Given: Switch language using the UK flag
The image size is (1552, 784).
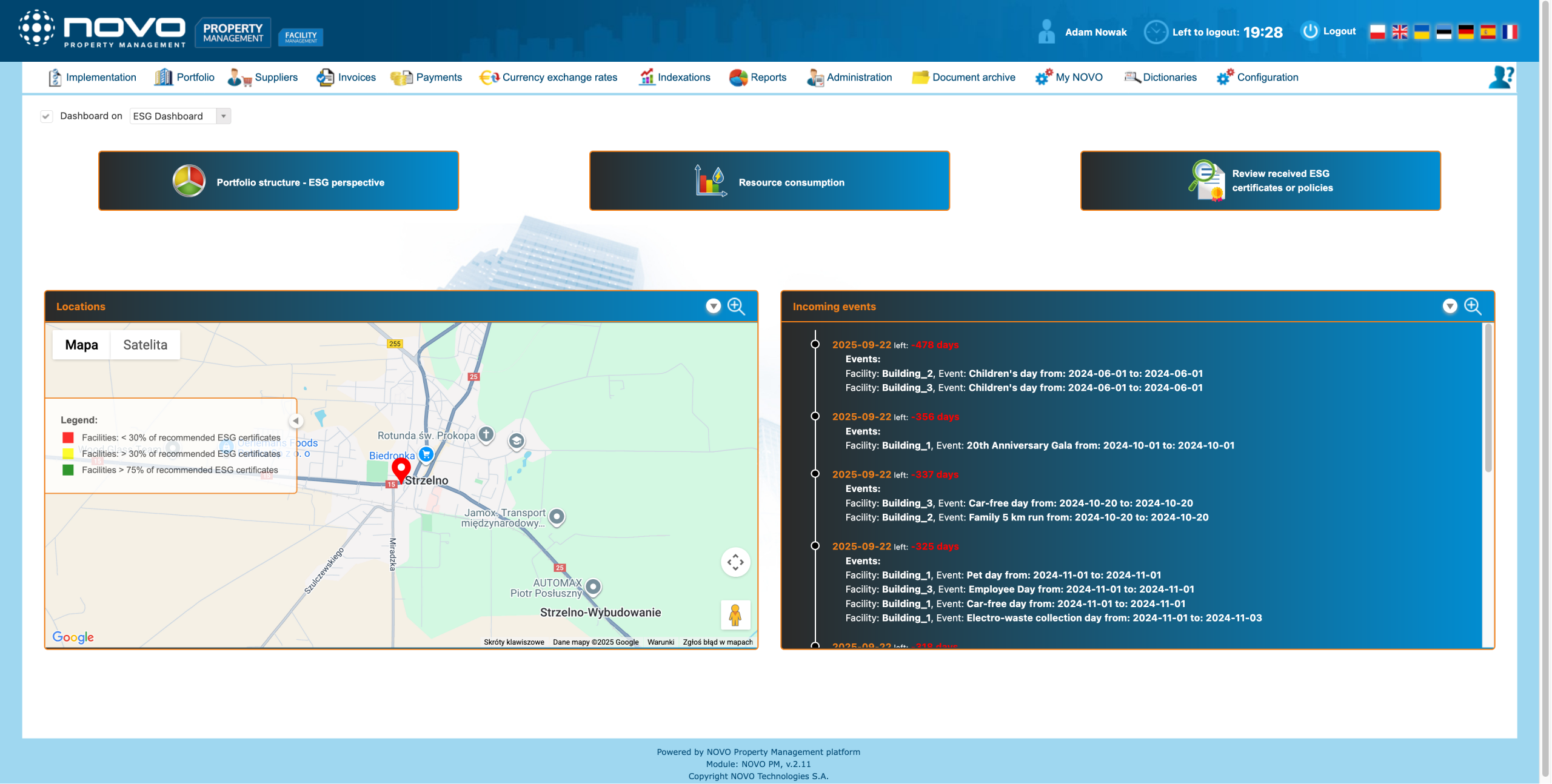Looking at the screenshot, I should pos(1400,32).
